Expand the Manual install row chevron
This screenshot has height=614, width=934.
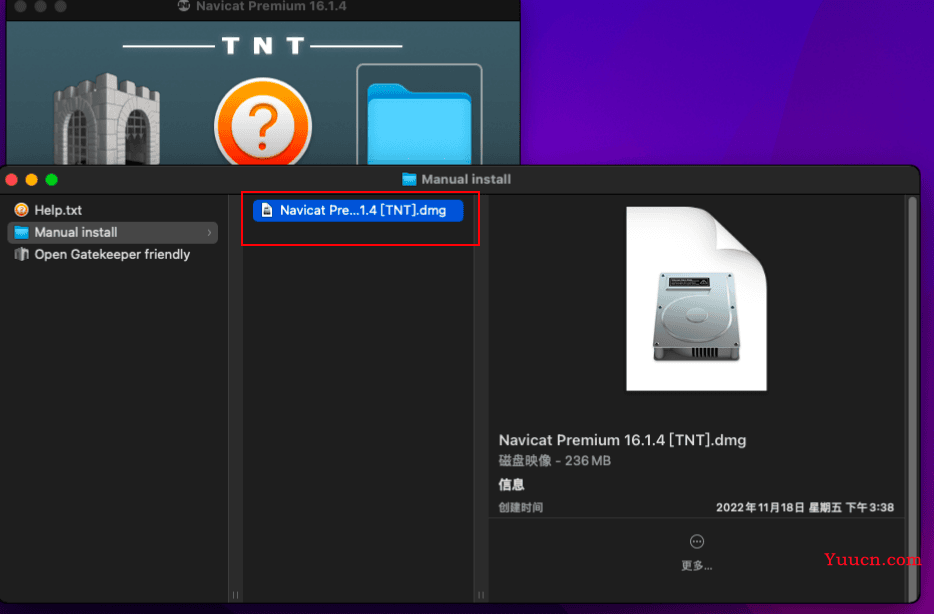point(210,232)
